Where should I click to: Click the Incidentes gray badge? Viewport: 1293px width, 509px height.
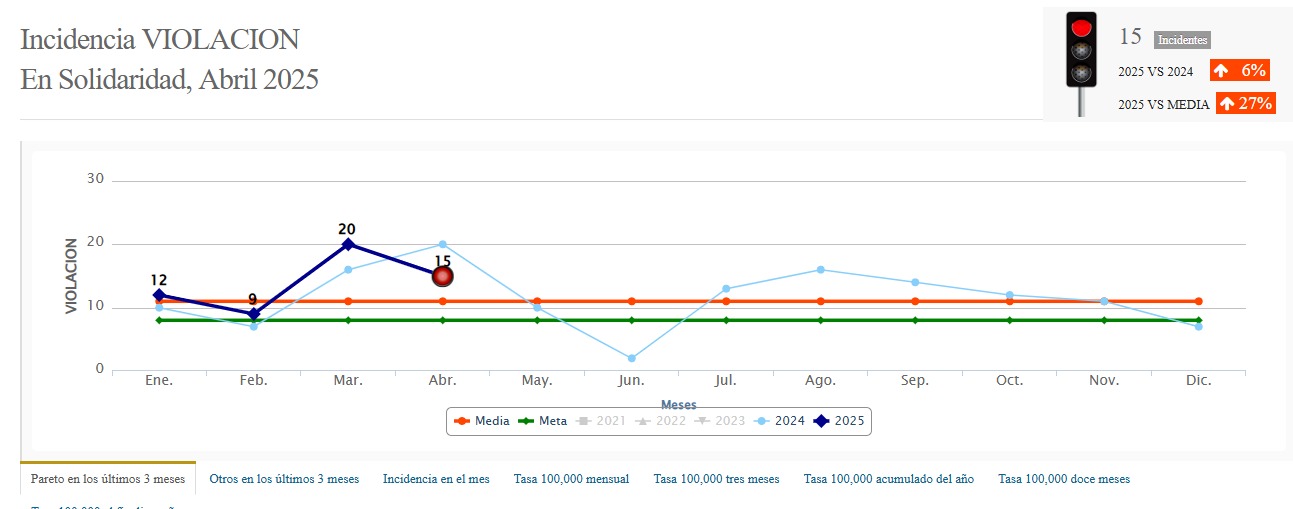click(1182, 40)
